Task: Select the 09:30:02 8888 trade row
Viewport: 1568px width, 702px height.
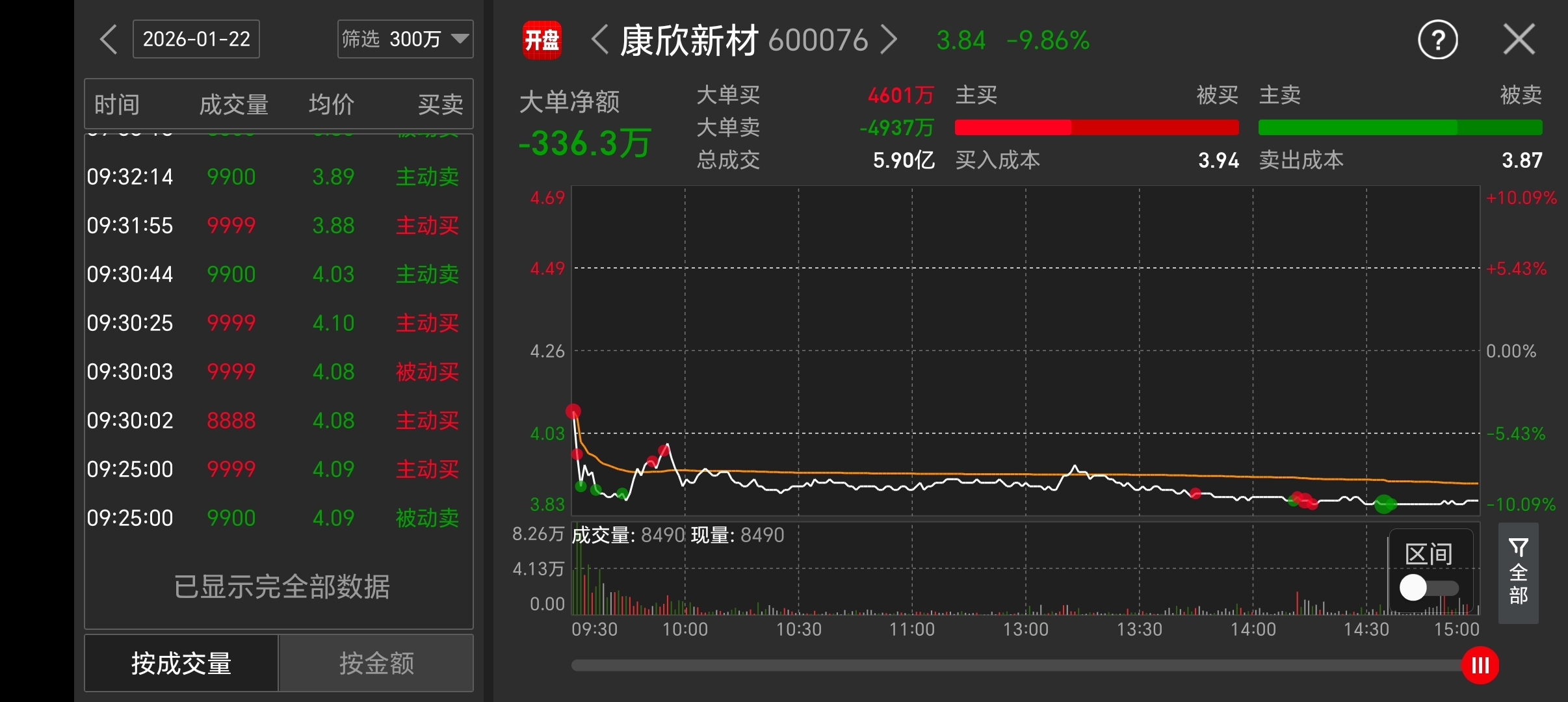Action: tap(278, 421)
